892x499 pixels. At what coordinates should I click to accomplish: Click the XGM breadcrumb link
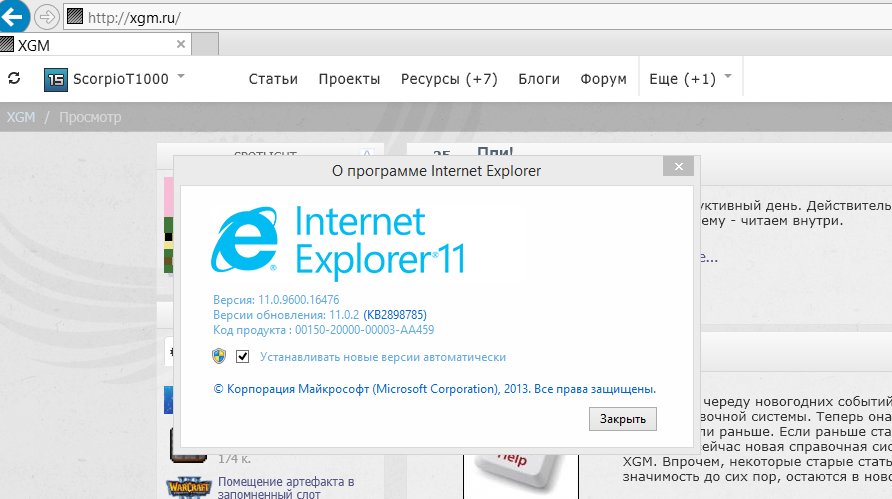[x=20, y=117]
